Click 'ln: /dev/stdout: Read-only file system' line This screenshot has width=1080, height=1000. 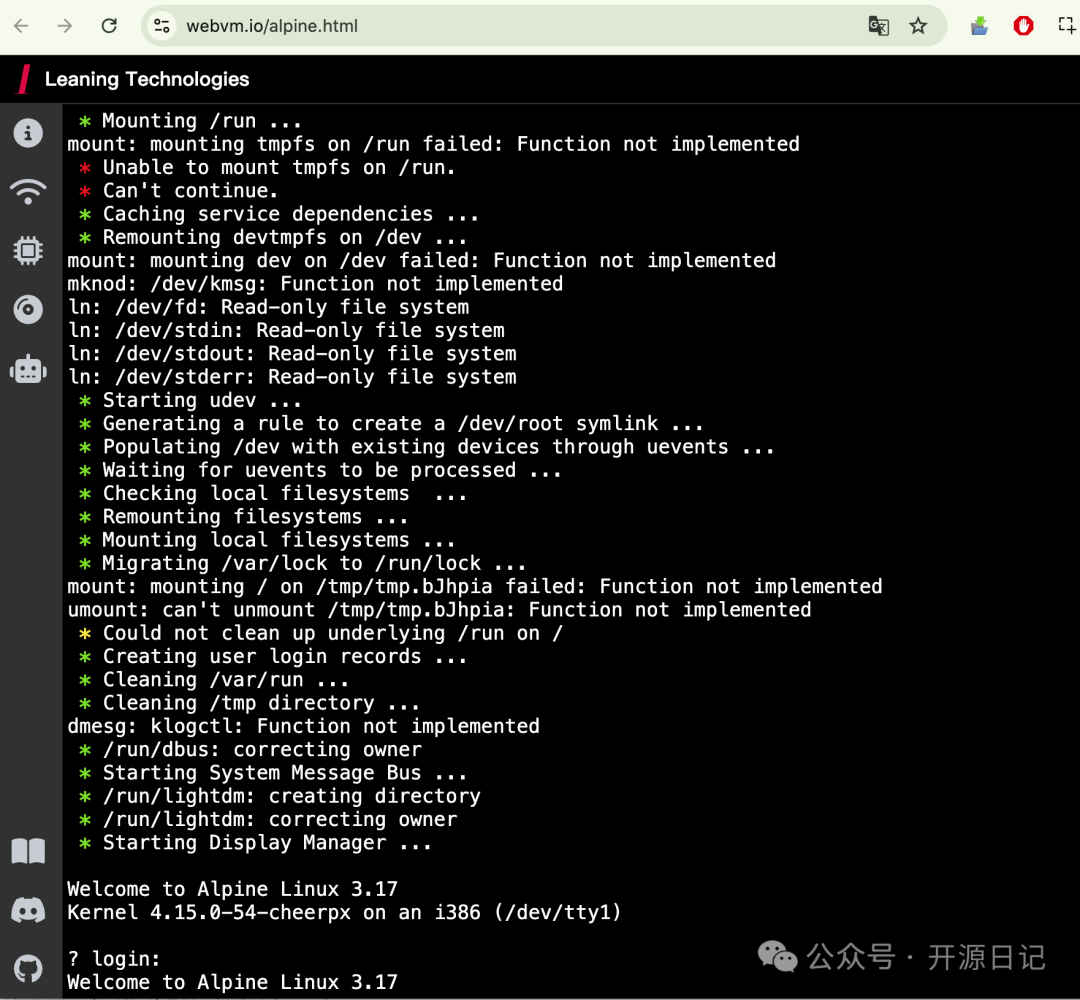(292, 354)
